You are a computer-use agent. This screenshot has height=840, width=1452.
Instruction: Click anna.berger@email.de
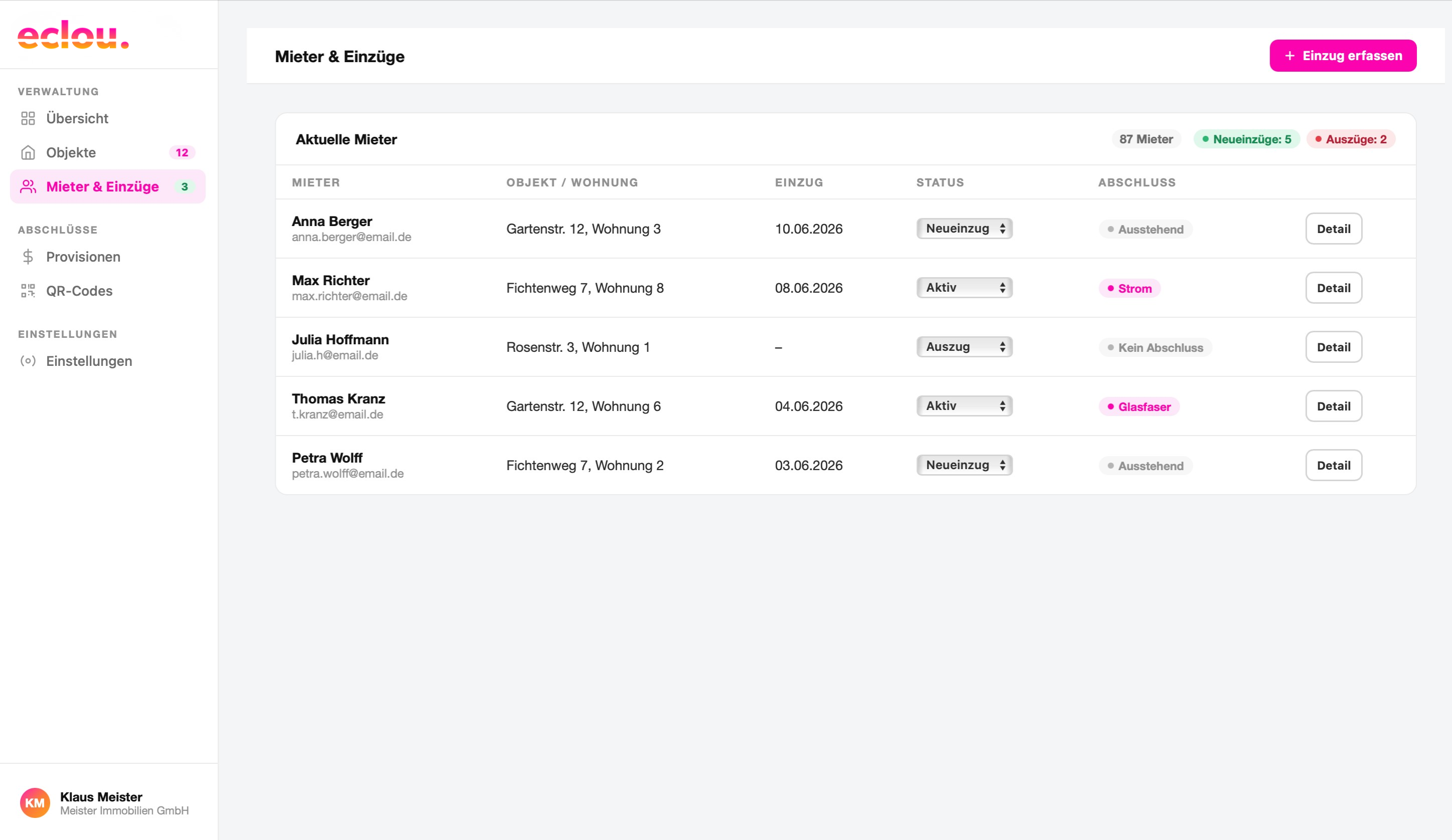pyautogui.click(x=351, y=237)
